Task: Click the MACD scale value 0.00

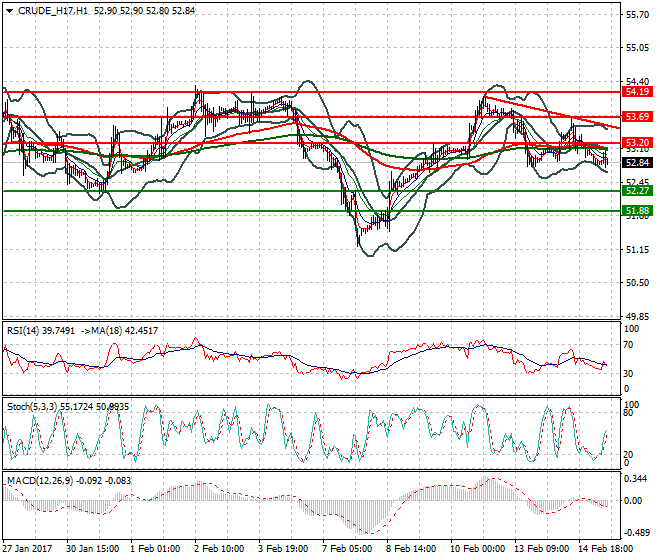Action: pos(633,501)
